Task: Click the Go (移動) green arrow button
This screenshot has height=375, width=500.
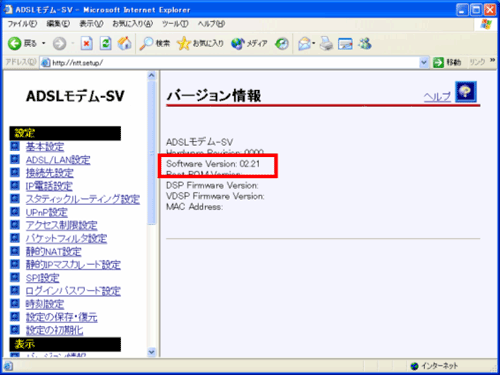Action: click(447, 62)
